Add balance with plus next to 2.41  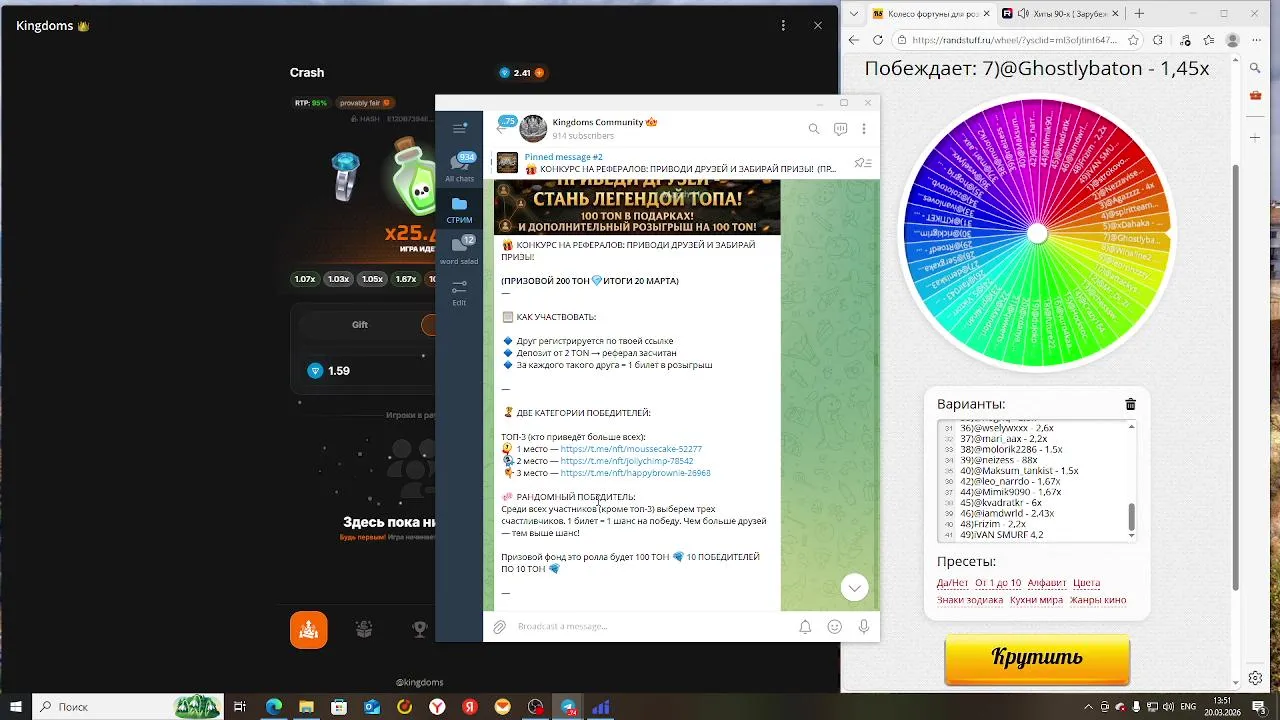pos(539,73)
